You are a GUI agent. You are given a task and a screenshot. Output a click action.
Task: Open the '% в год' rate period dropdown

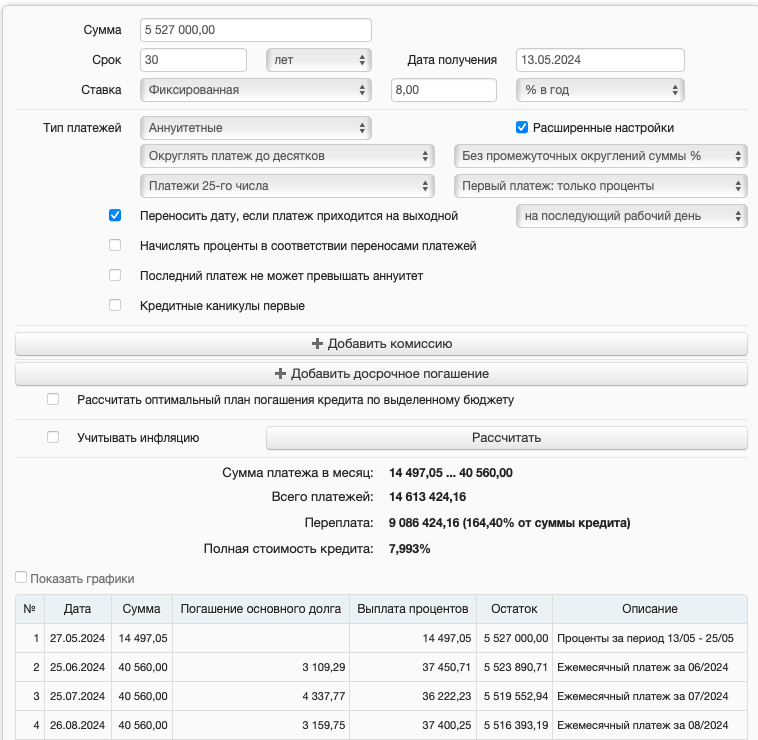600,90
